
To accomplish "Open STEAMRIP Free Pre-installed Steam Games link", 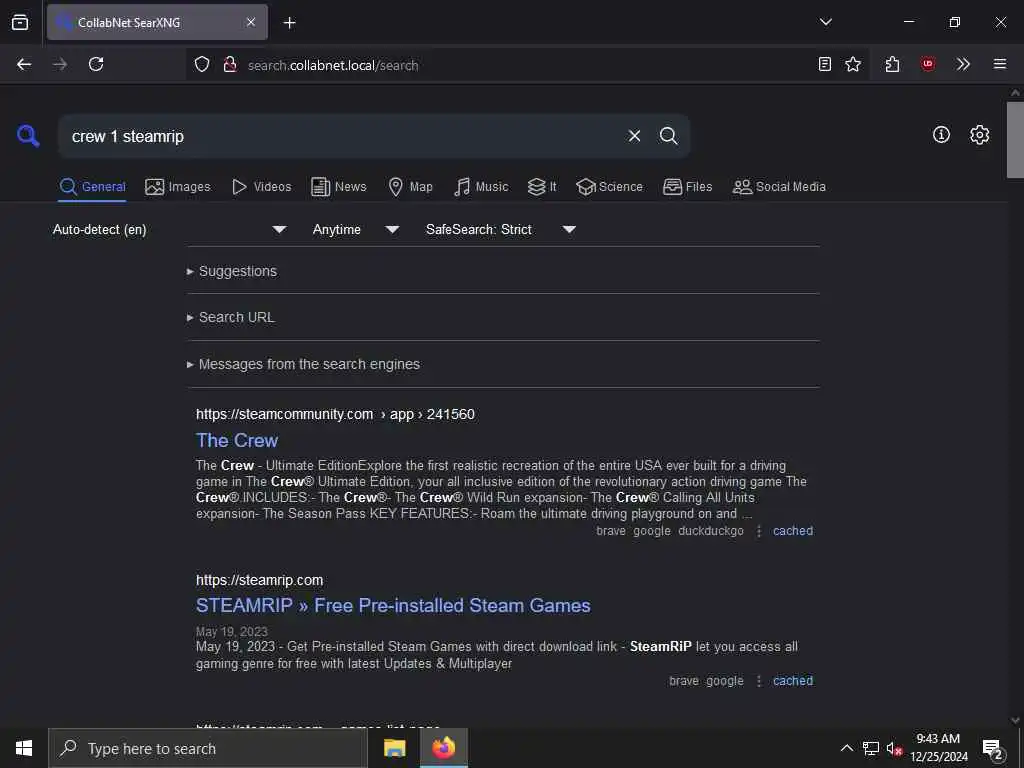I will 393,605.
